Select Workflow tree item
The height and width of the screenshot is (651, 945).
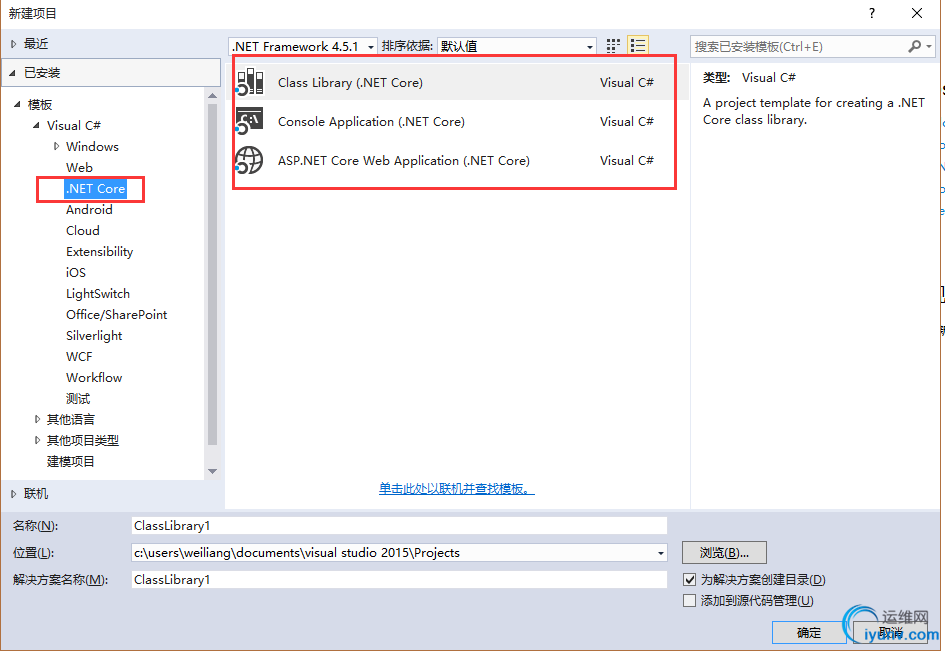click(x=94, y=378)
